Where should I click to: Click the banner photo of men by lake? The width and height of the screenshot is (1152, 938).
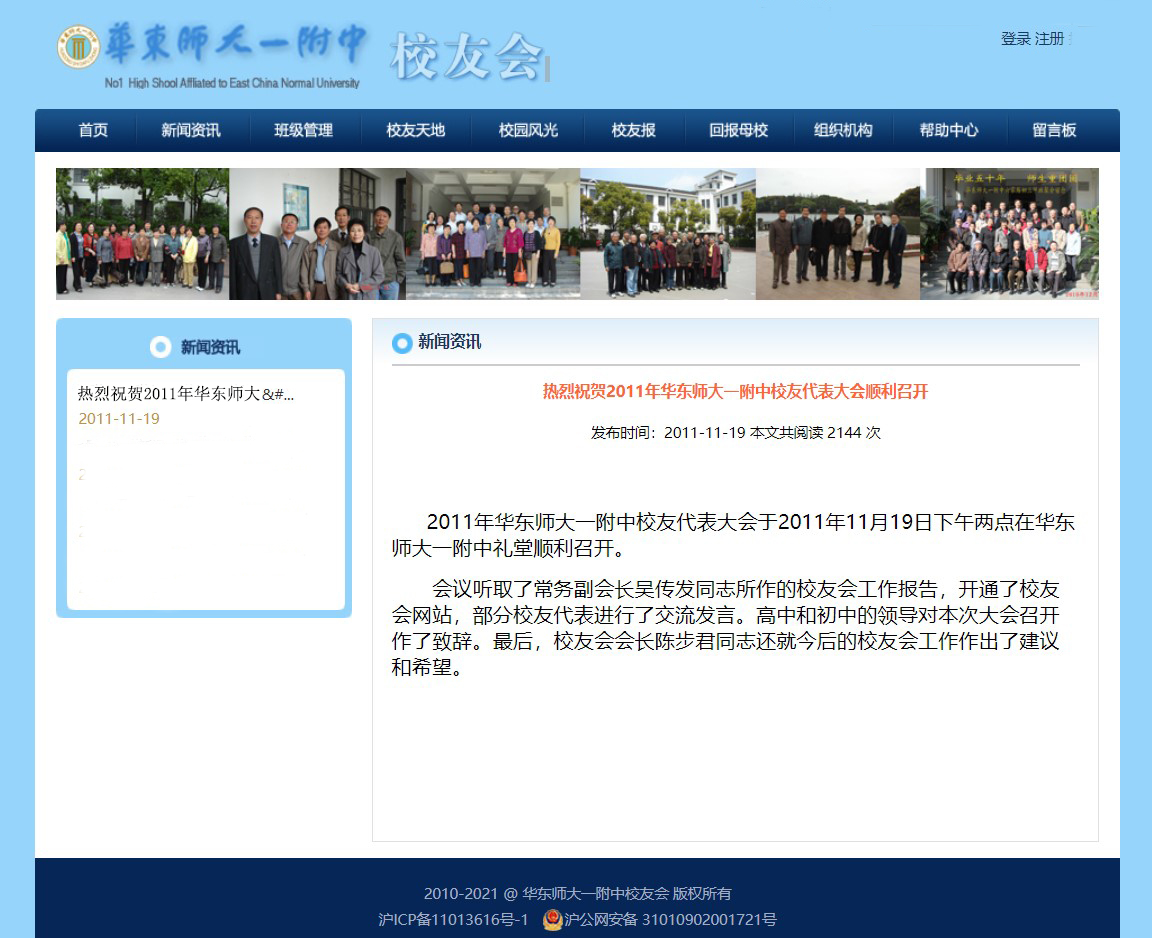click(838, 234)
